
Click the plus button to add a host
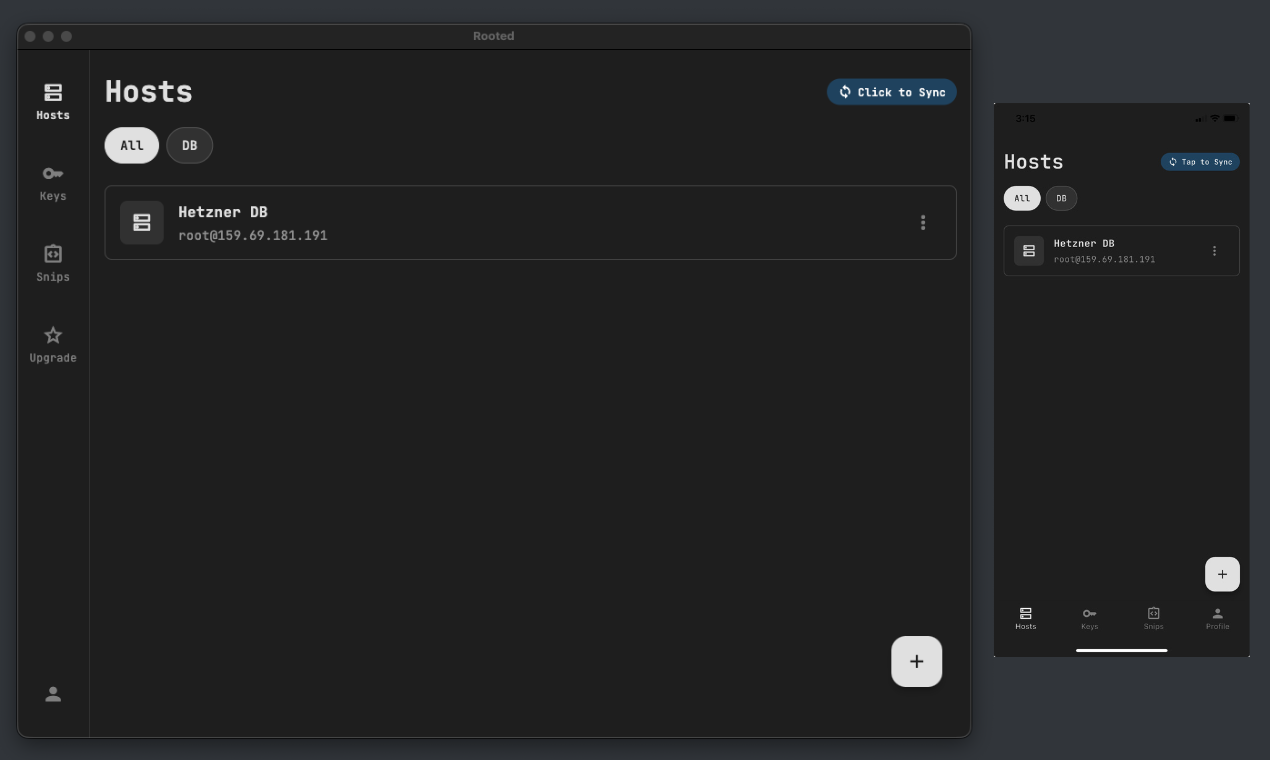coord(916,661)
